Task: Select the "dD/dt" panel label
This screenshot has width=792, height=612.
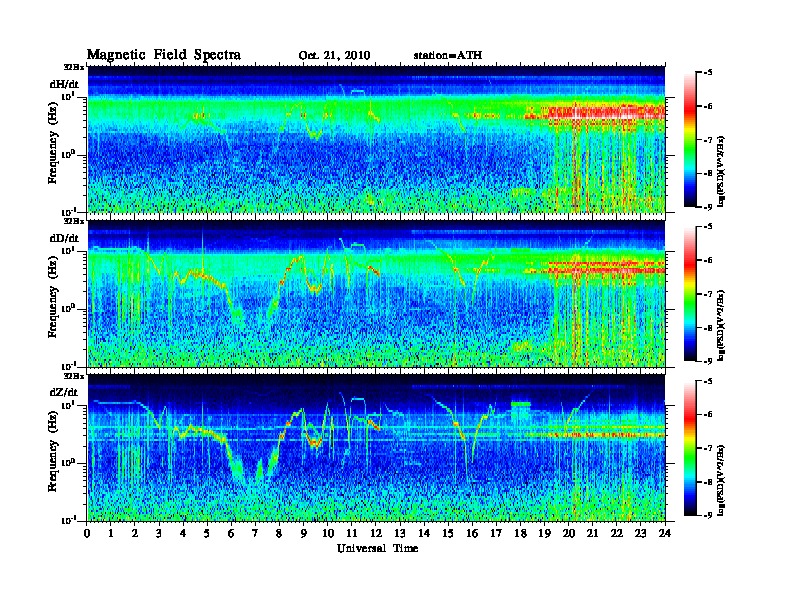Action: click(64, 238)
